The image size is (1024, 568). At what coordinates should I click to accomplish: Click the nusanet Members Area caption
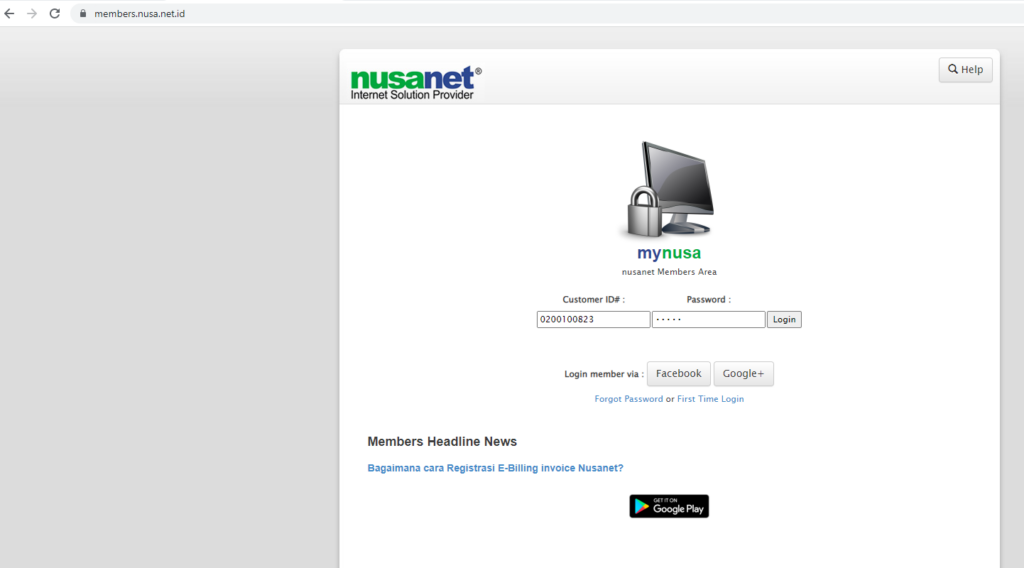coord(669,272)
